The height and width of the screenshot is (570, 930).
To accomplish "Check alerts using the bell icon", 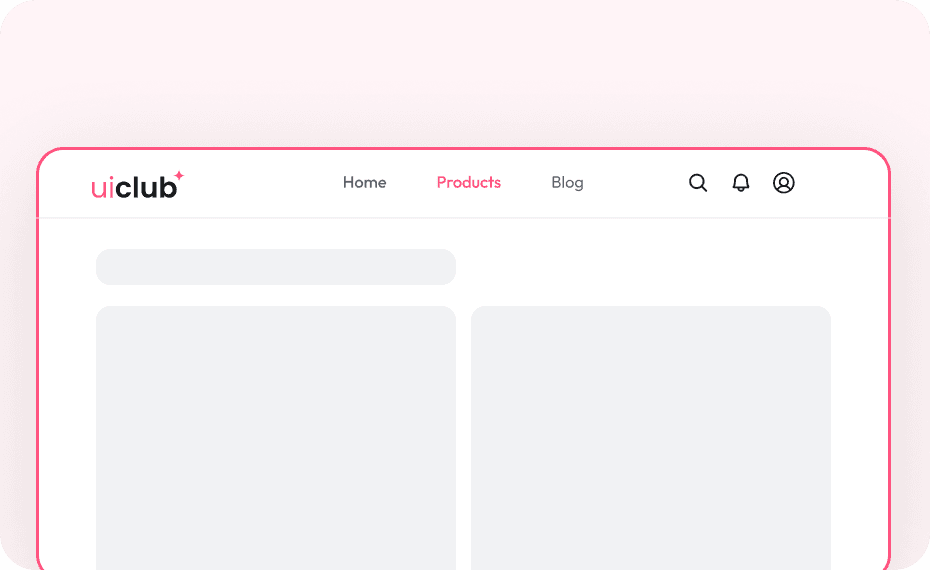I will [x=741, y=183].
